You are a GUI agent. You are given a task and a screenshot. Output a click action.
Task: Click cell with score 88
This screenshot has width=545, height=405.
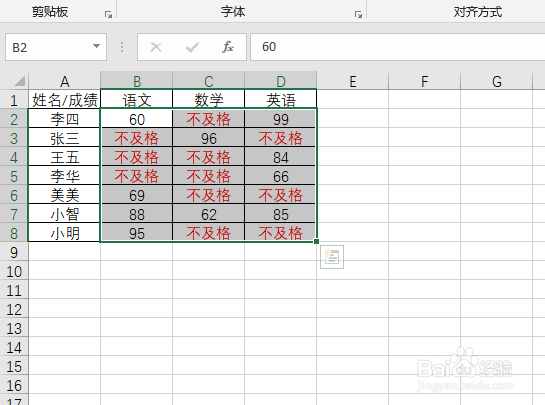(x=137, y=214)
